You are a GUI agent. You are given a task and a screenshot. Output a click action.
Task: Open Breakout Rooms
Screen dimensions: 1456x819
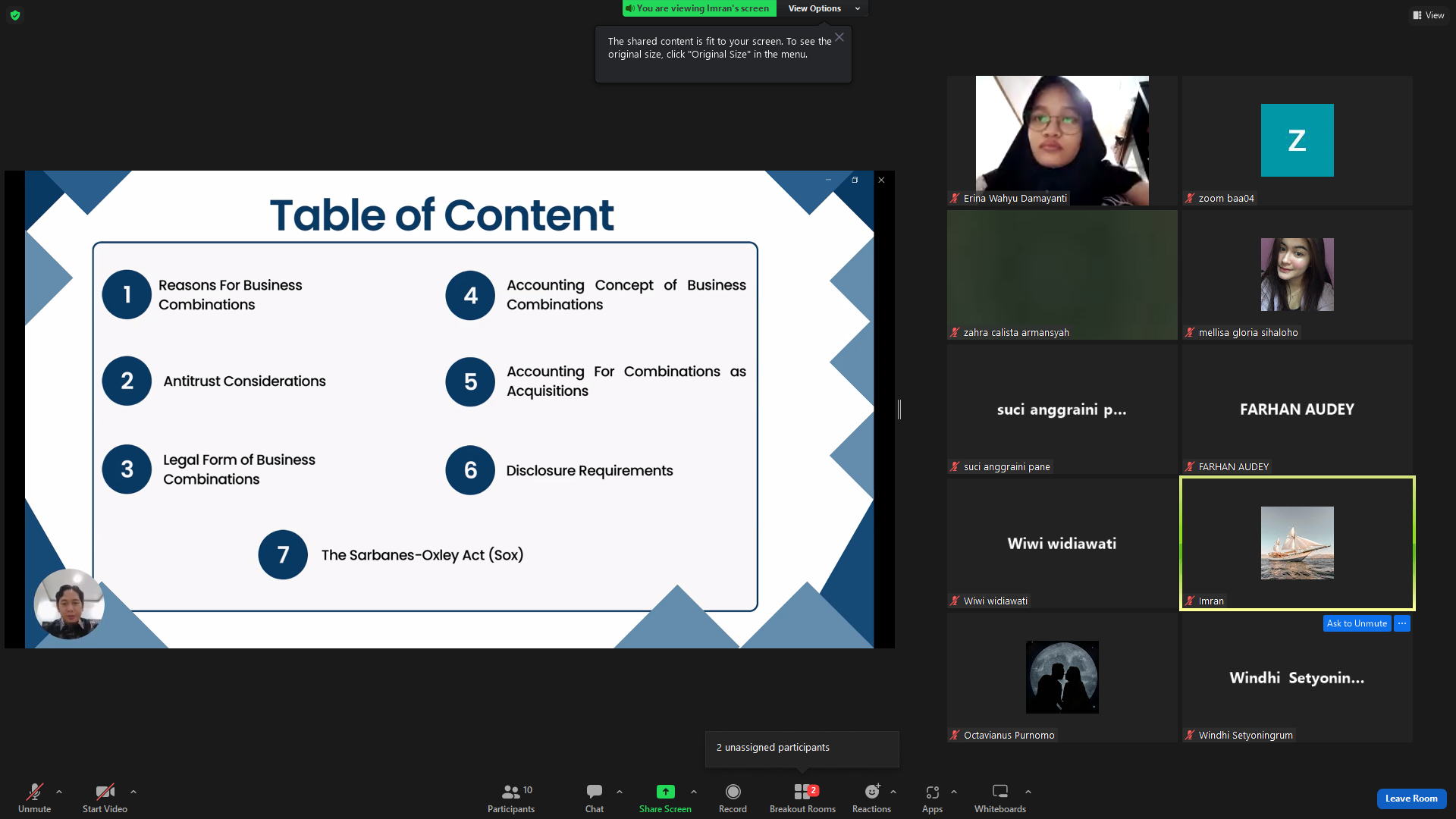802,798
